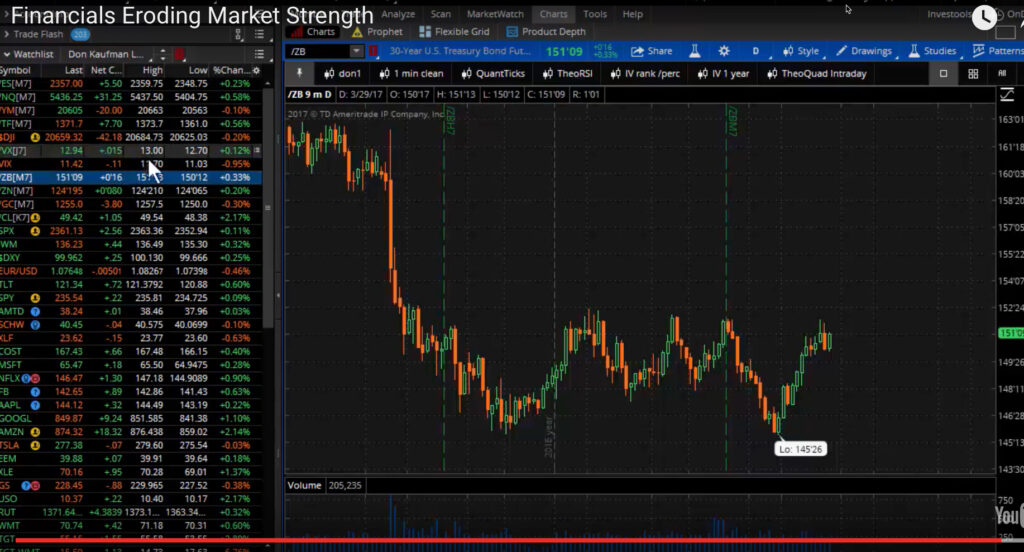The width and height of the screenshot is (1024, 552).
Task: Click the yellow icon beside SPX
Action: click(x=35, y=231)
